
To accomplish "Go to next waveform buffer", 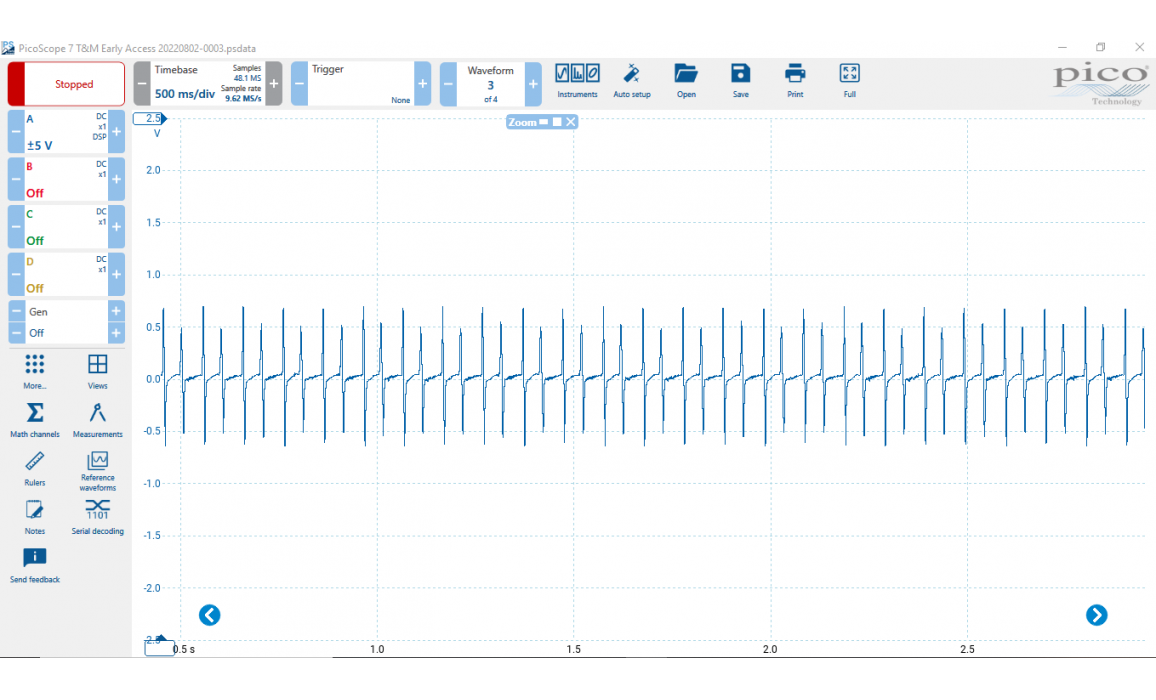I will click(533, 84).
